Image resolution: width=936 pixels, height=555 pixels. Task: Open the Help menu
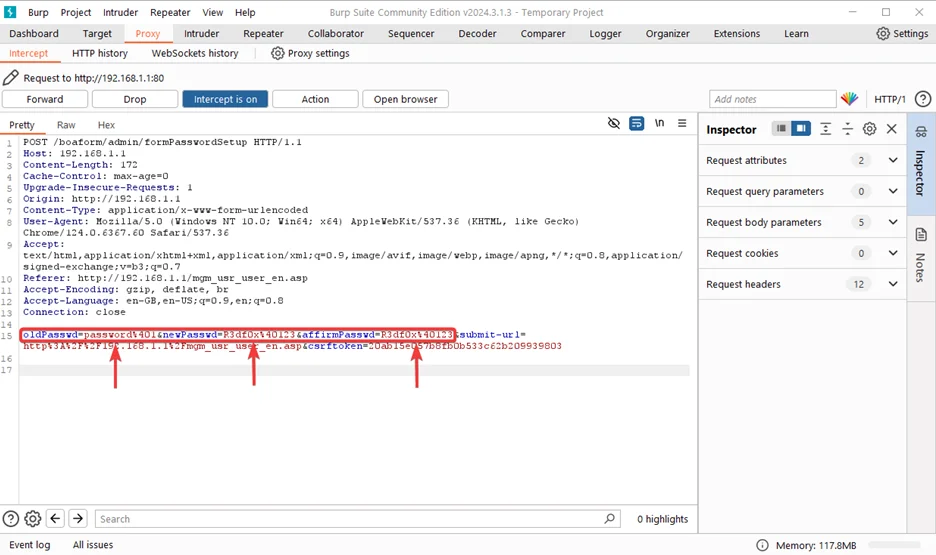[x=245, y=12]
